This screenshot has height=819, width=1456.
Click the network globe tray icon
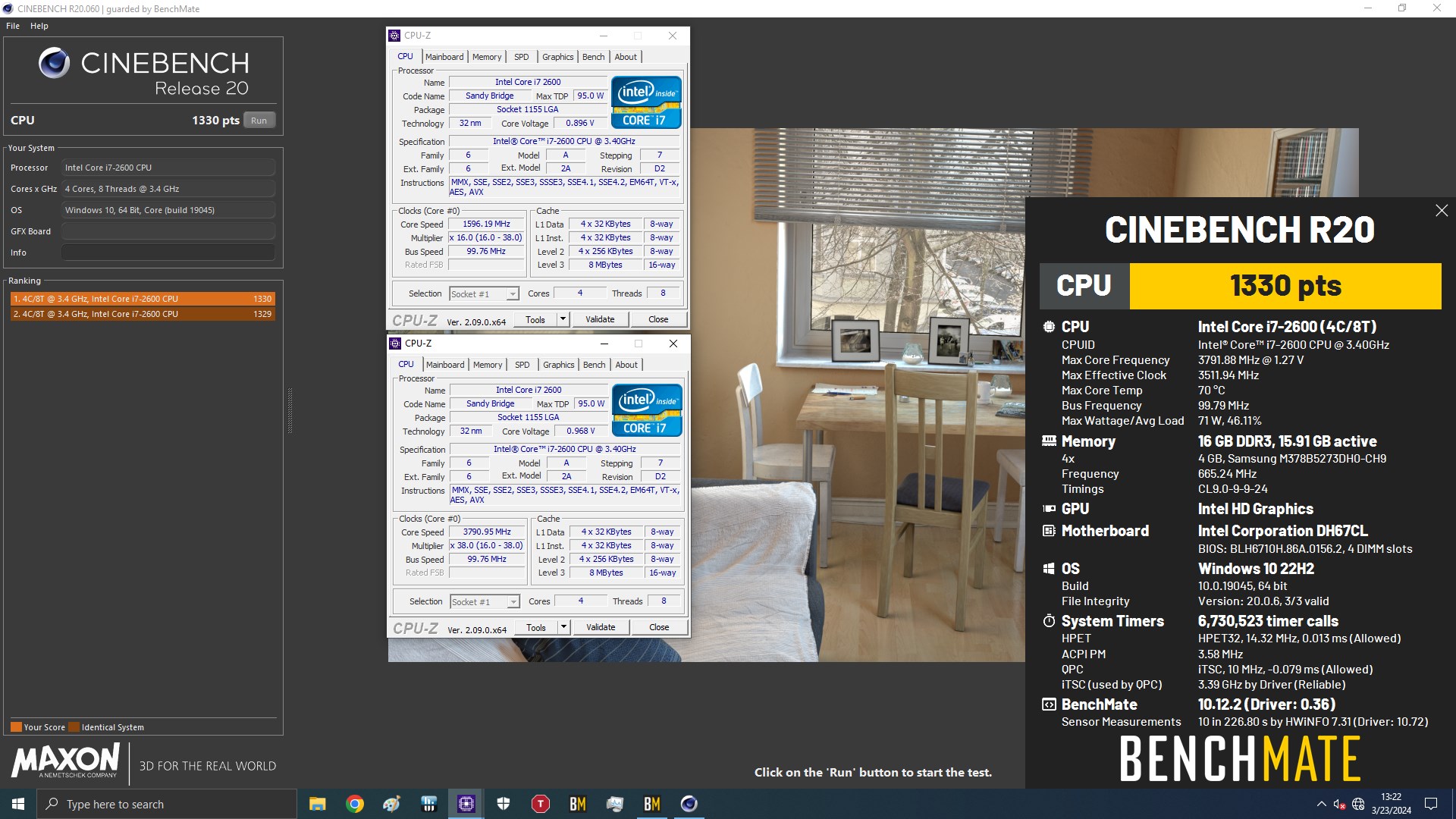pos(1358,804)
